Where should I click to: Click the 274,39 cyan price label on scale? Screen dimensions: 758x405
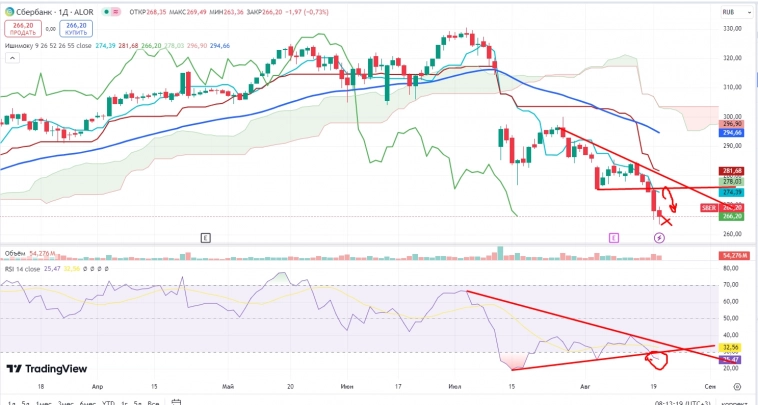tap(733, 192)
